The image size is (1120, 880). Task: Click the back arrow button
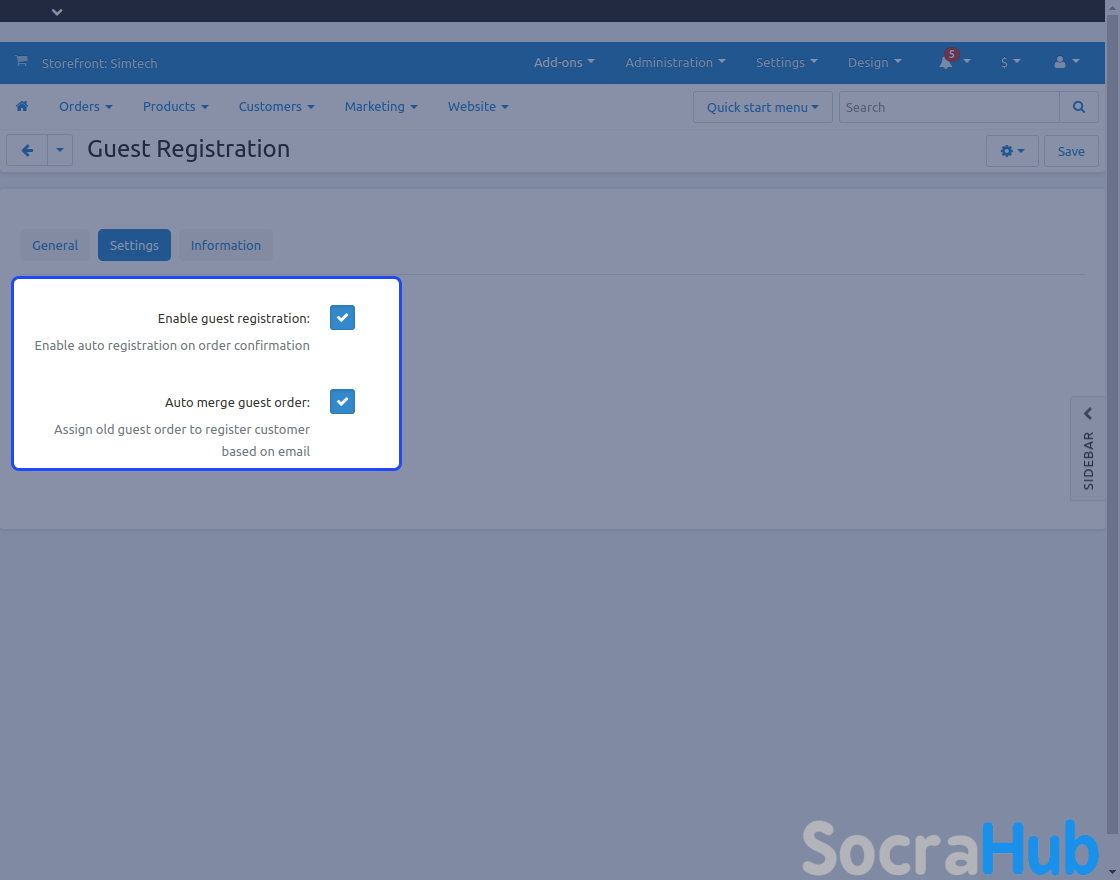pyautogui.click(x=27, y=150)
